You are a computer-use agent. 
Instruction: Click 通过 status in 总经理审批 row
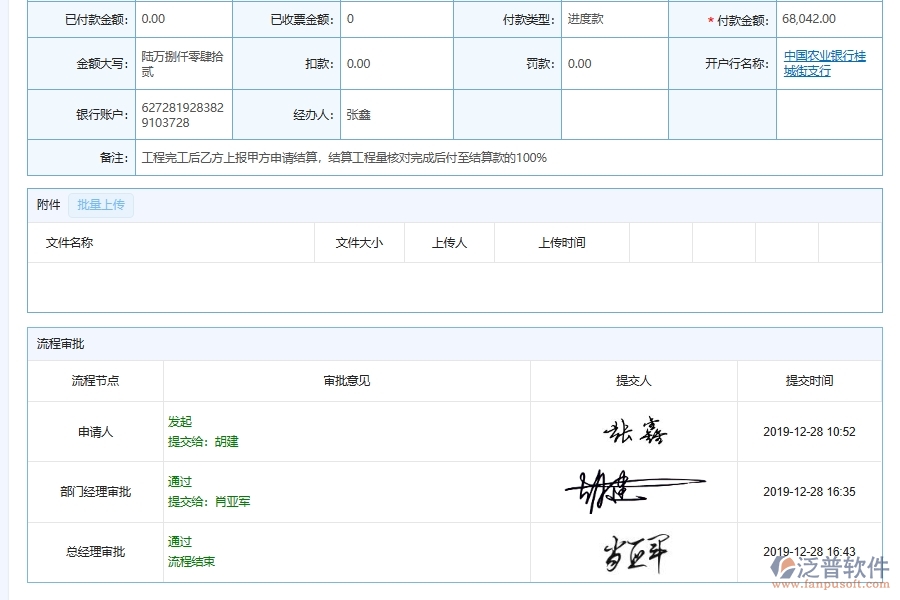(179, 541)
